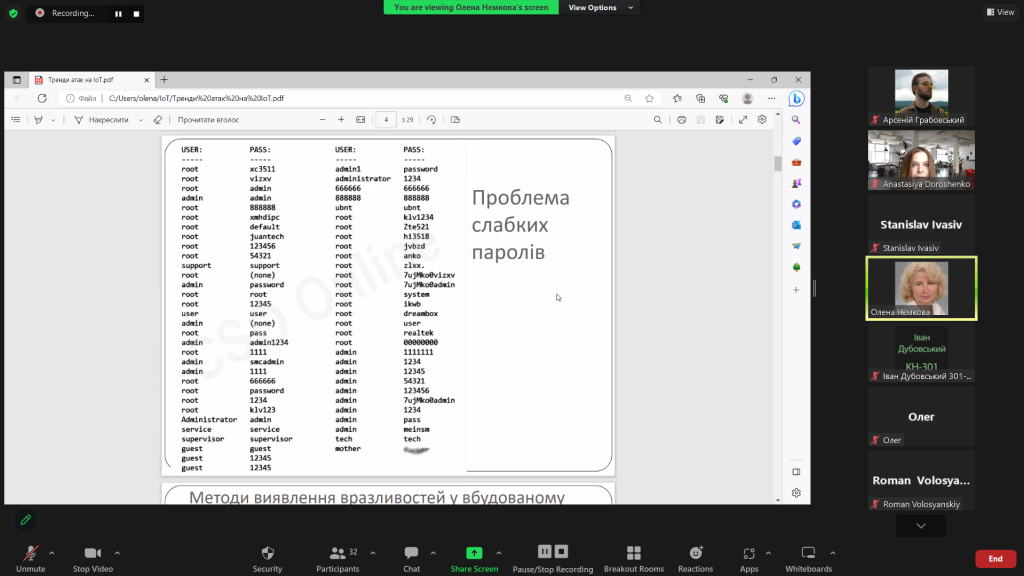The height and width of the screenshot is (576, 1024).
Task: Click the PDF vertical scrollbar thumb
Action: tap(778, 163)
